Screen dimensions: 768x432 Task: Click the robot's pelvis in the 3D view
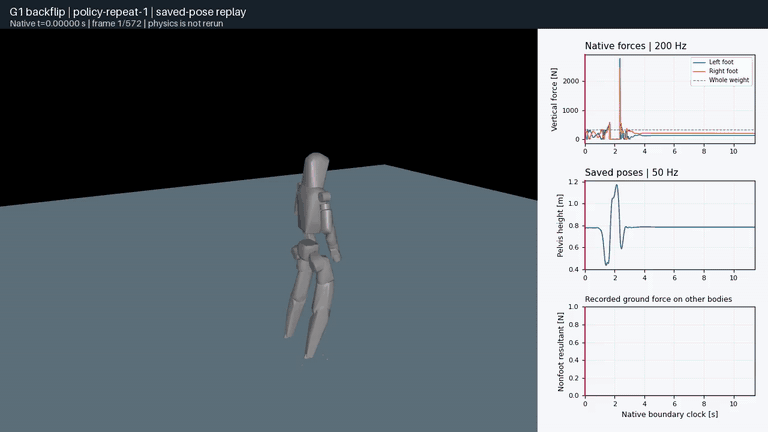(308, 249)
